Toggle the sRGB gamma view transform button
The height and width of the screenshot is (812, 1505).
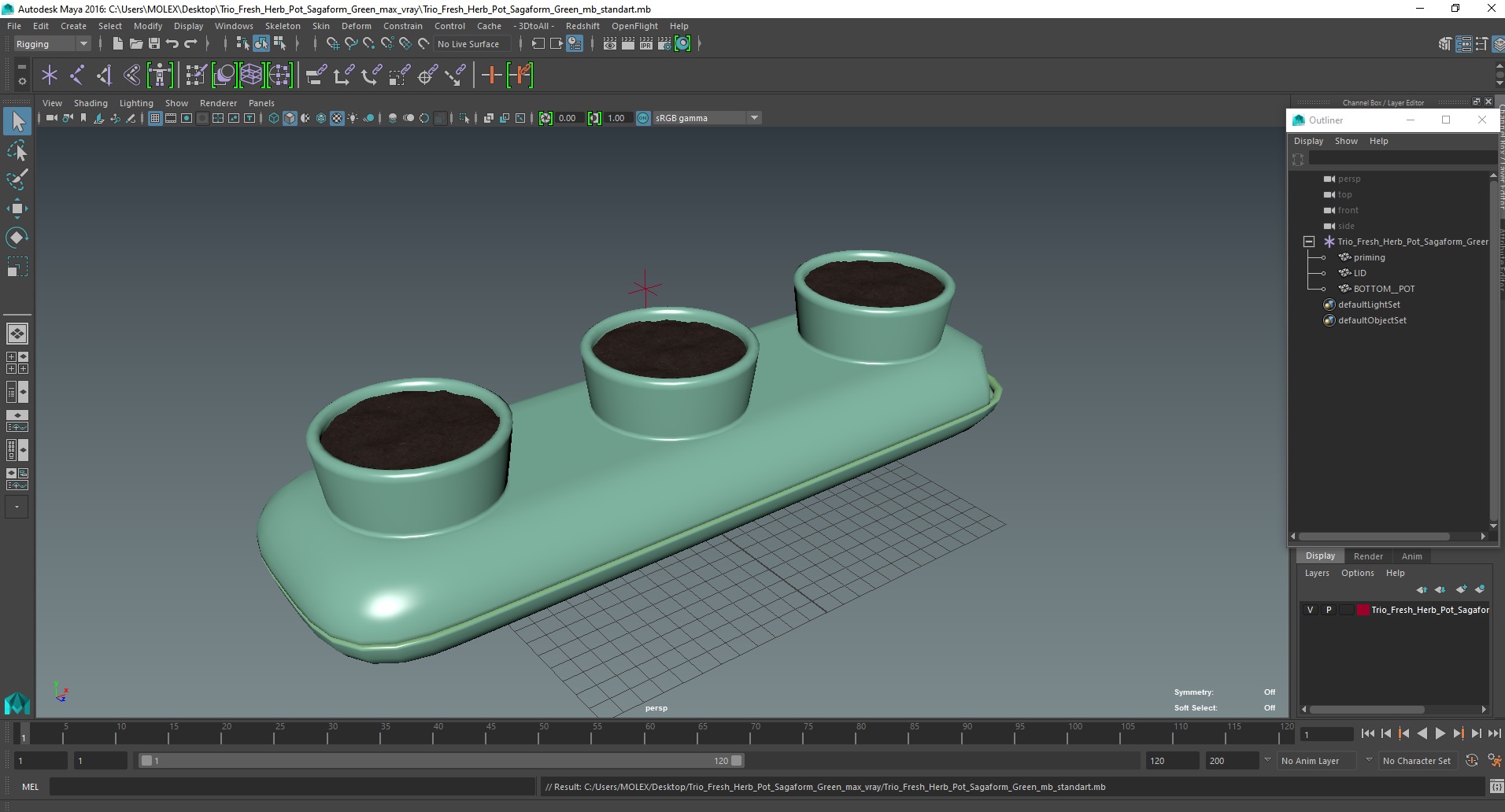coord(643,118)
